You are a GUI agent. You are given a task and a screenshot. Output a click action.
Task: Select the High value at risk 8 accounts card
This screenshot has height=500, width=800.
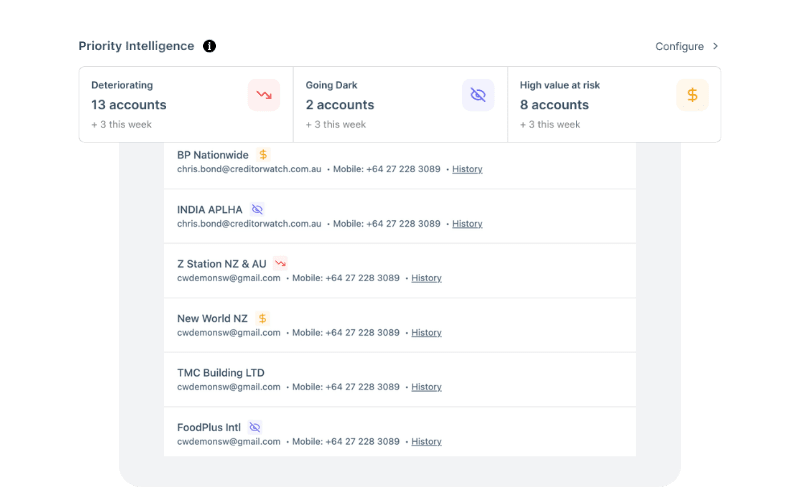pyautogui.click(x=614, y=104)
